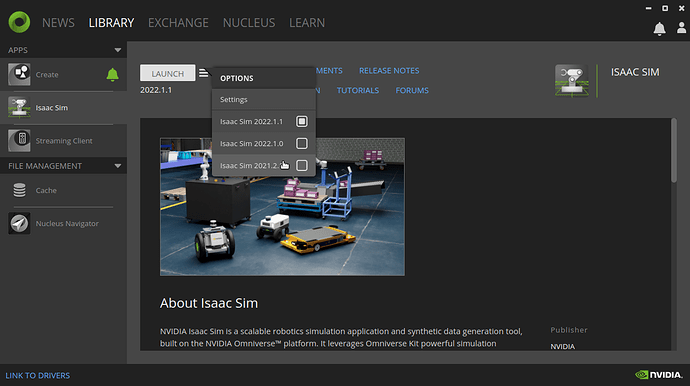Click the hamburger options icon beside Launch
This screenshot has height=386, width=690.
pyautogui.click(x=203, y=73)
